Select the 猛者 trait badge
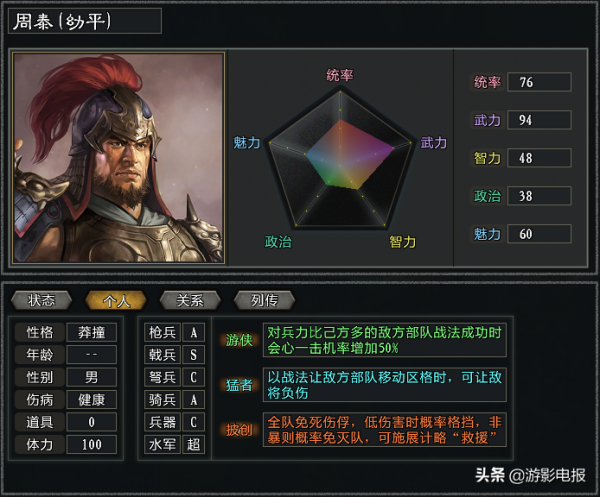This screenshot has height=497, width=600. point(239,383)
